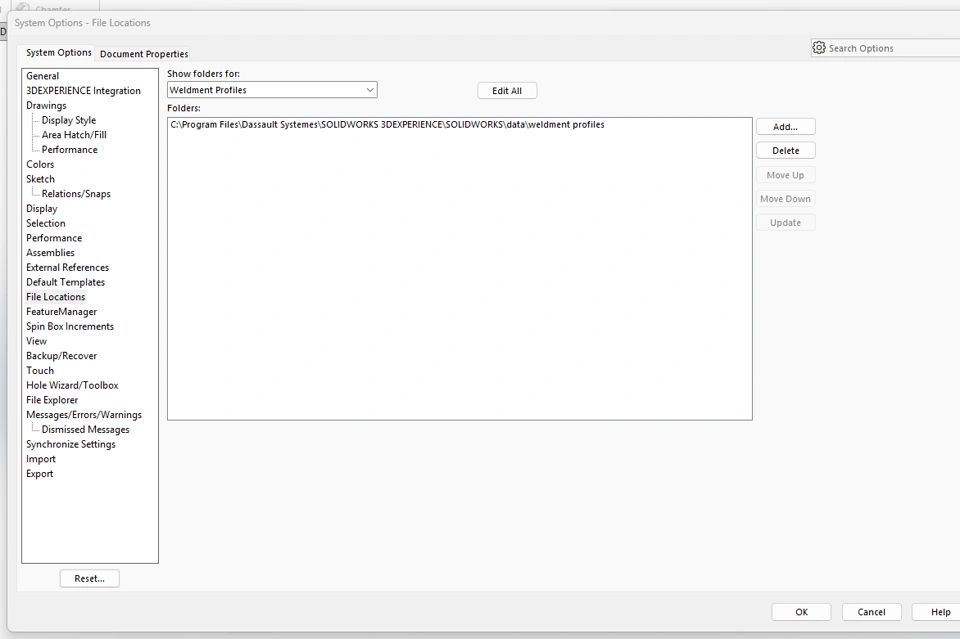
Task: Select Drawings in the options tree
Action: (46, 105)
